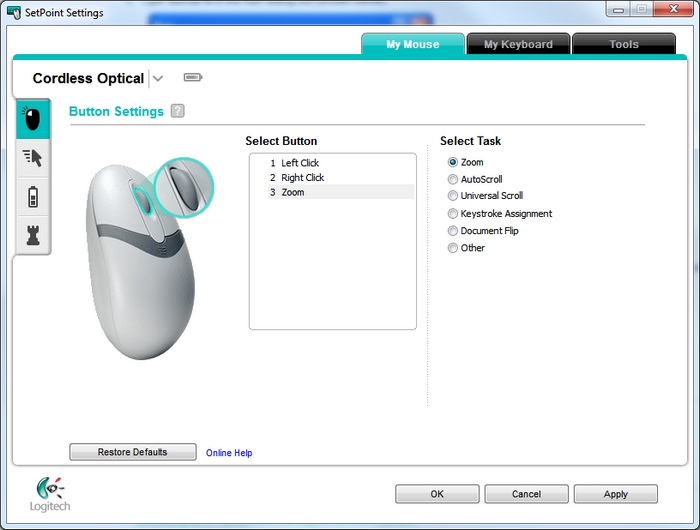Open the Button Settings sidebar icon
The width and height of the screenshot is (700, 530).
pos(33,119)
